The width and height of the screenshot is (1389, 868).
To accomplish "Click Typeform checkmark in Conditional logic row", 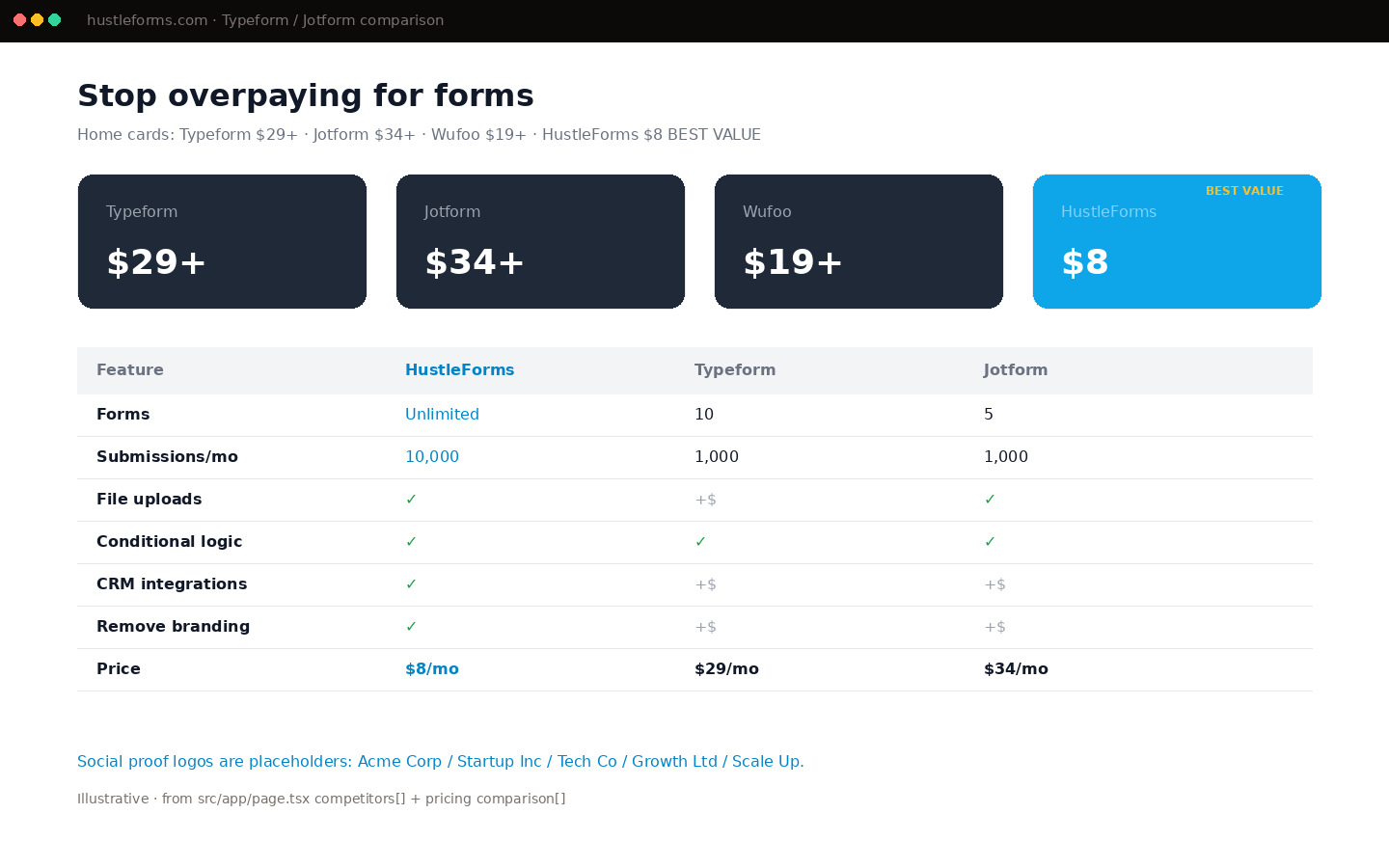I will pos(700,542).
